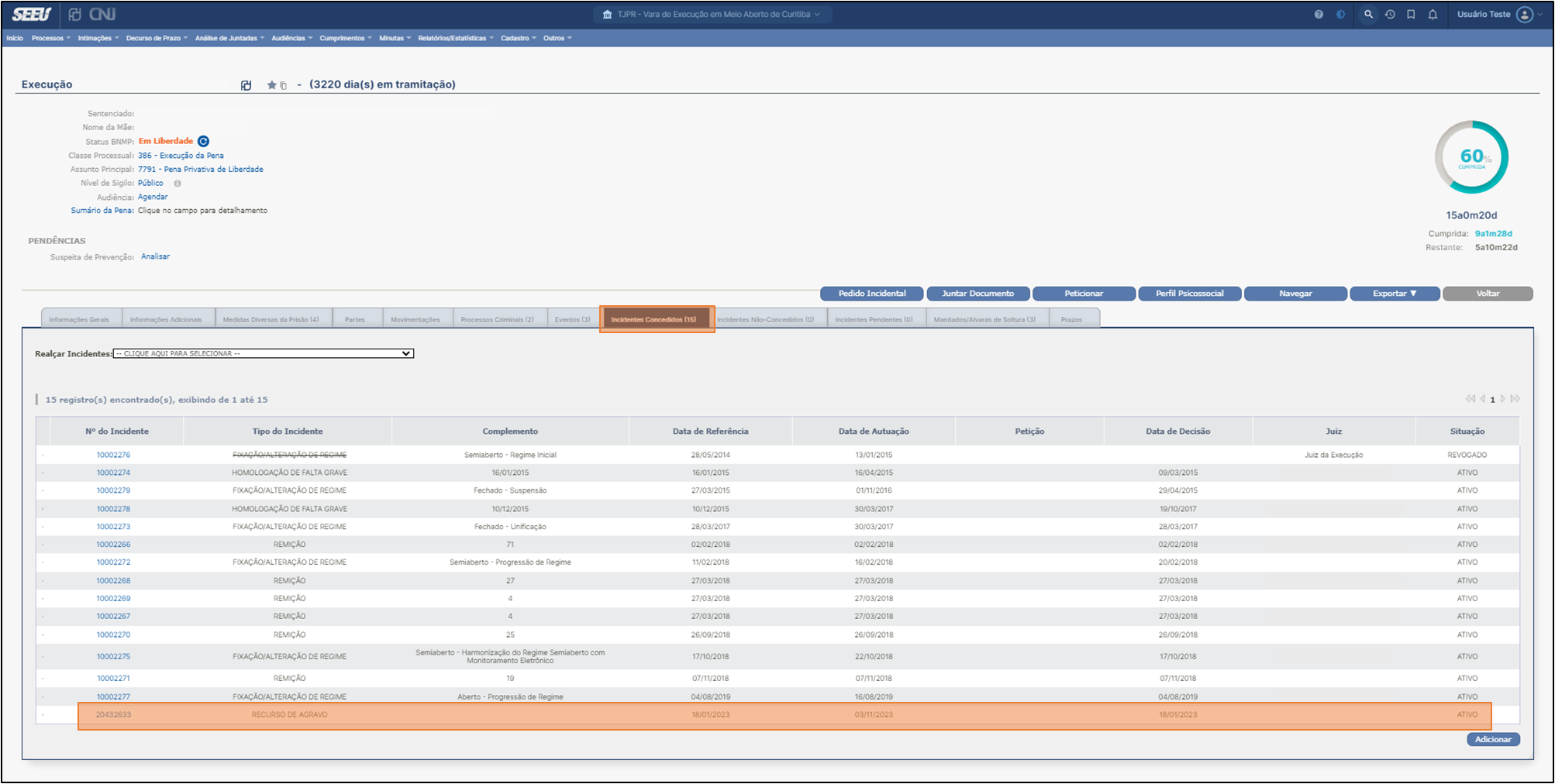This screenshot has width=1555, height=784.
Task: Open the Relatórios/Estatísticas menu
Action: (455, 38)
